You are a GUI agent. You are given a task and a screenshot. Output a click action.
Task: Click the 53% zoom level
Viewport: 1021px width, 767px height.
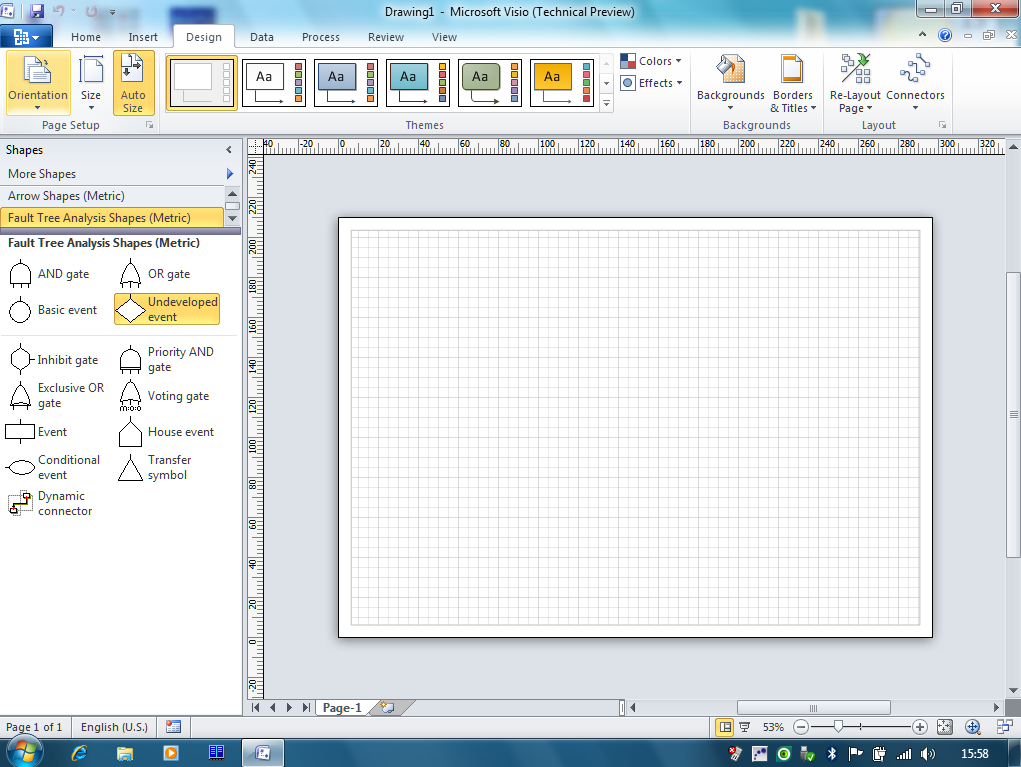(x=774, y=727)
